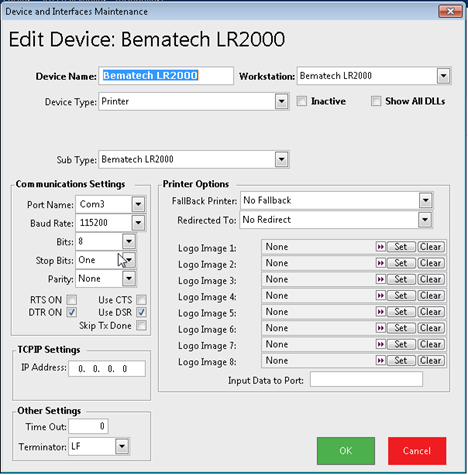This screenshot has height=475, width=468.
Task: Open the Baud Rate dropdown
Action: [x=138, y=223]
